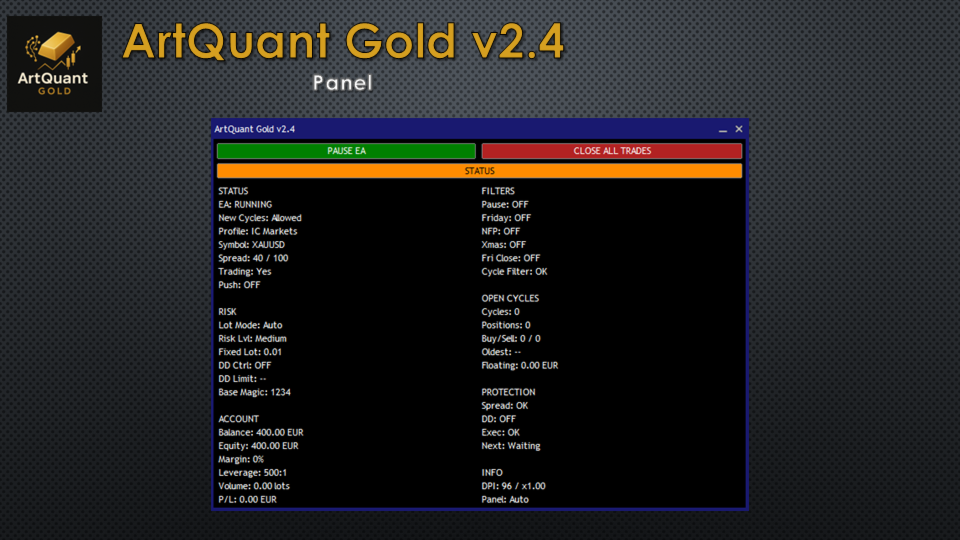Viewport: 960px width, 540px height.
Task: Minimize the ArtQuant Gold panel
Action: [x=722, y=129]
